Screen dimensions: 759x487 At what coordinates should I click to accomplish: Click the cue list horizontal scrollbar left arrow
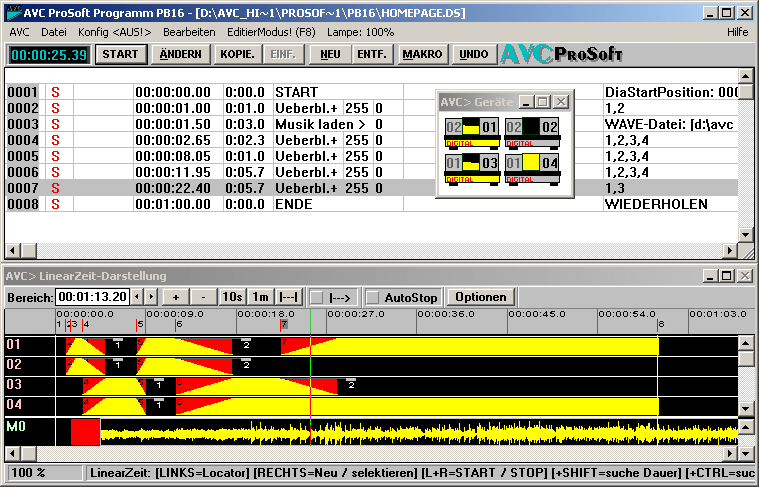[x=13, y=250]
